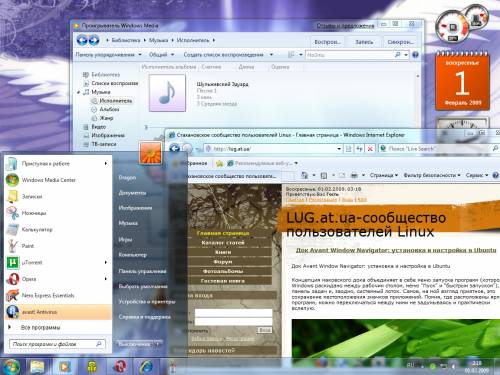Viewport: 500px width, 375px height.
Task: Open the IE address bar dropdown
Action: 339,149
